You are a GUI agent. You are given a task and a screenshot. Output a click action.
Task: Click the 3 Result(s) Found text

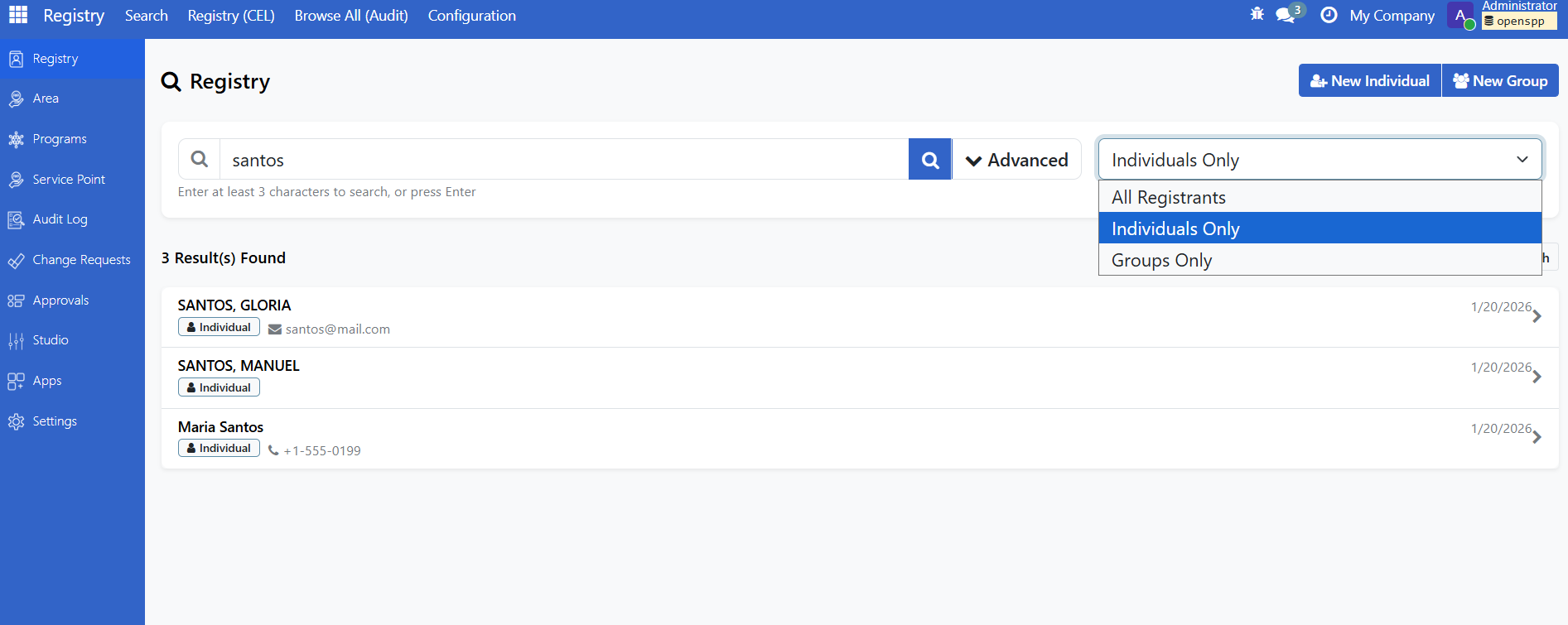click(224, 258)
